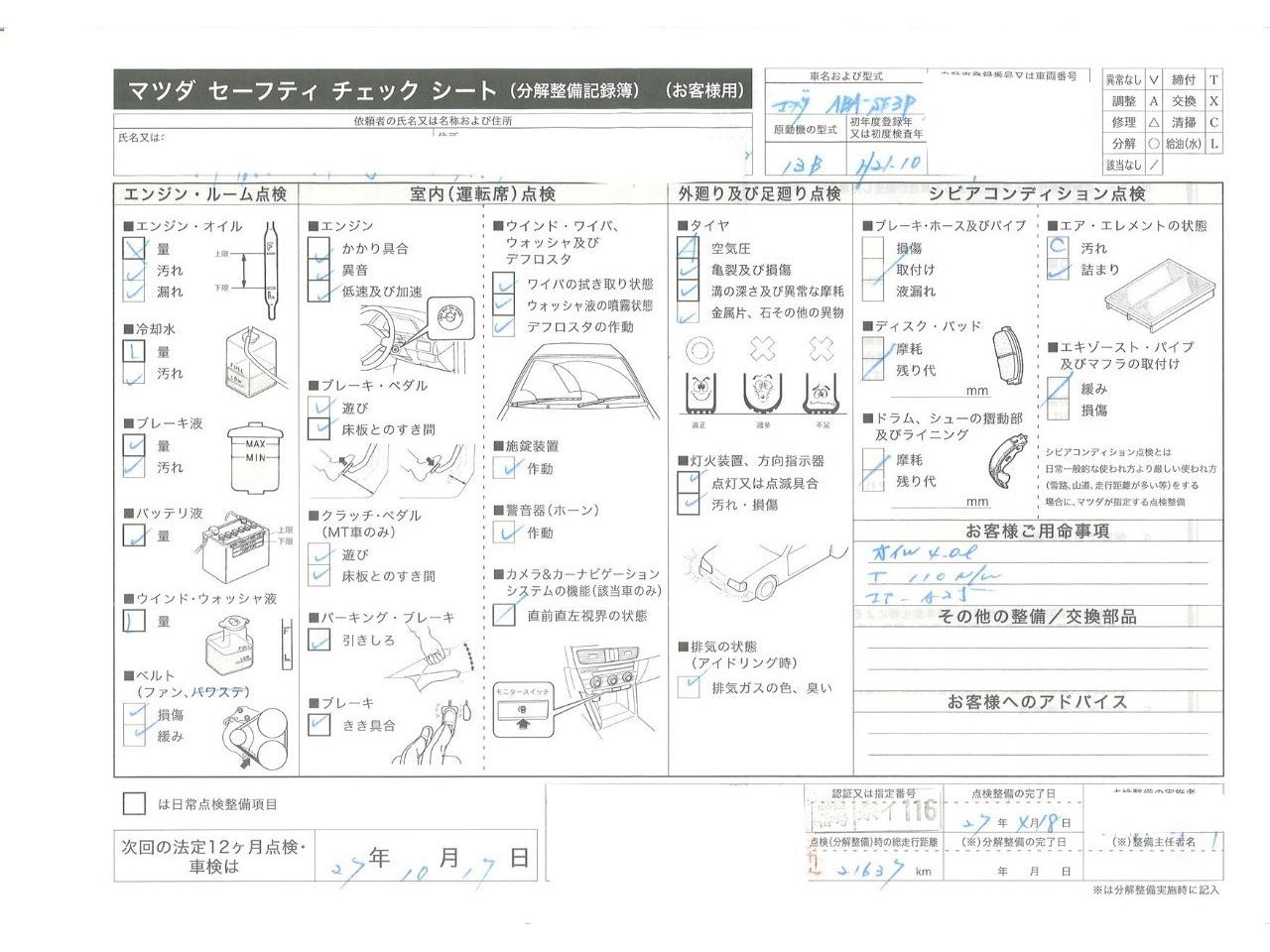Click the empty legend checkbox for 日常点検整備項目

tap(134, 804)
